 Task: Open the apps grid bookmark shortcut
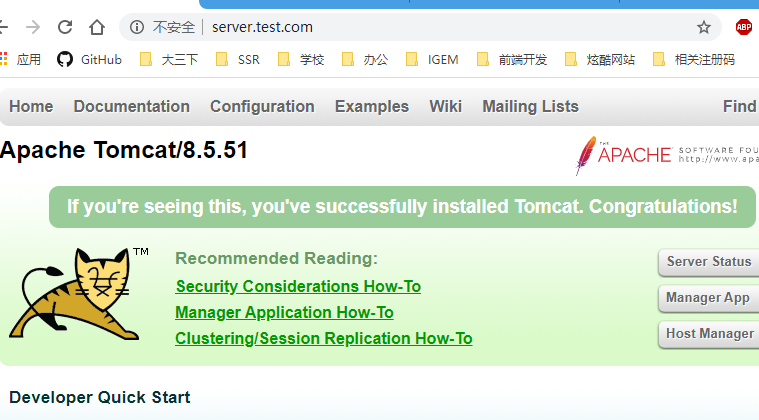[x=21, y=59]
